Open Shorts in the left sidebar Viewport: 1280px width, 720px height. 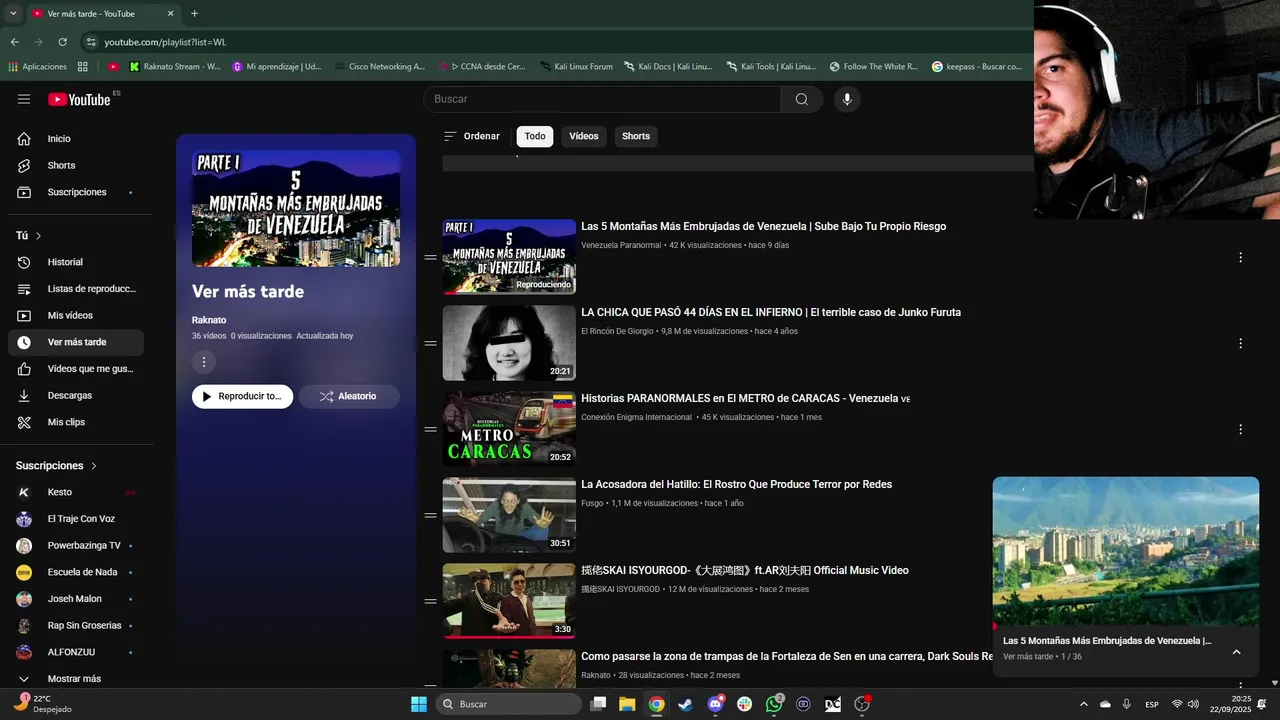coord(76,165)
